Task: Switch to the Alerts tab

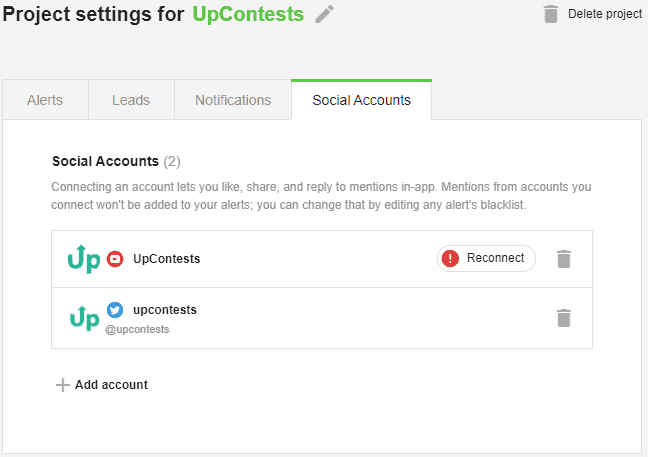Action: (x=45, y=100)
